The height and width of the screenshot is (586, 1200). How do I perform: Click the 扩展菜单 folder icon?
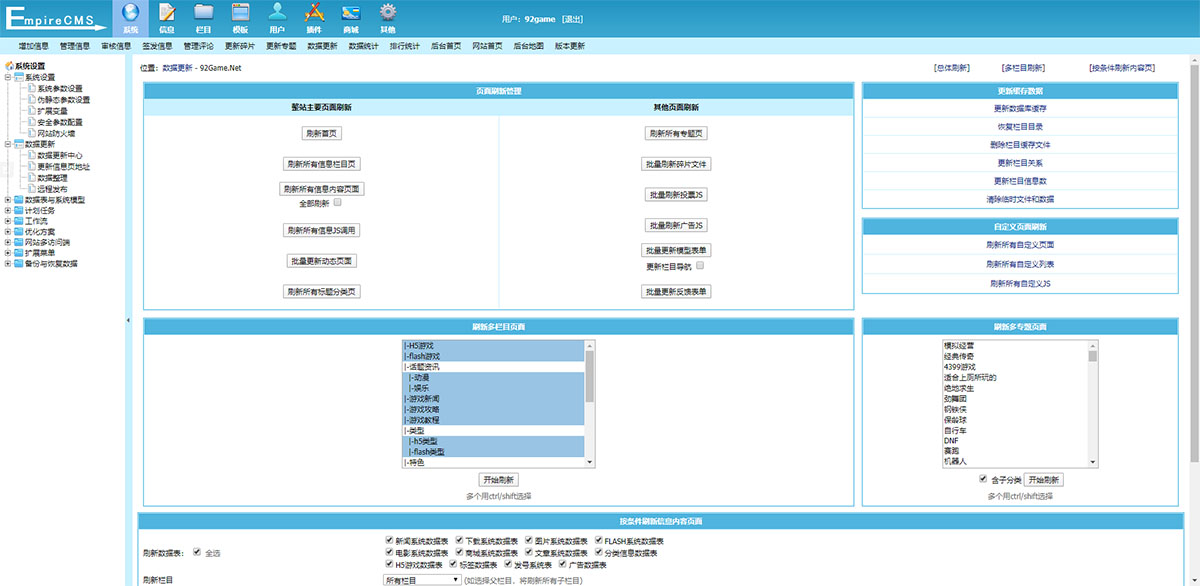click(x=19, y=253)
